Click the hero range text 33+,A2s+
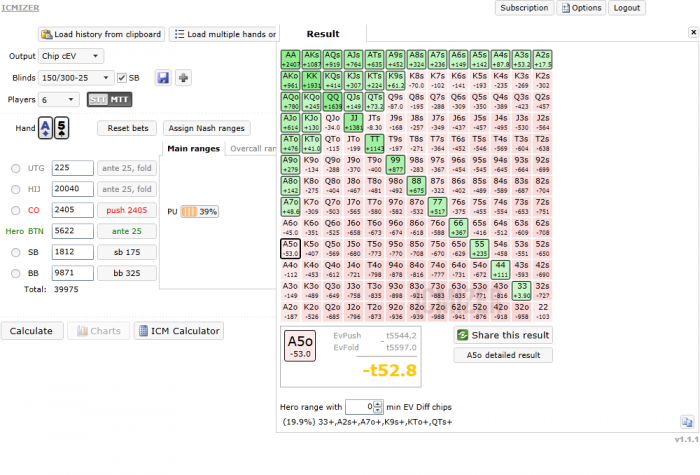700x475 pixels. pos(367,422)
